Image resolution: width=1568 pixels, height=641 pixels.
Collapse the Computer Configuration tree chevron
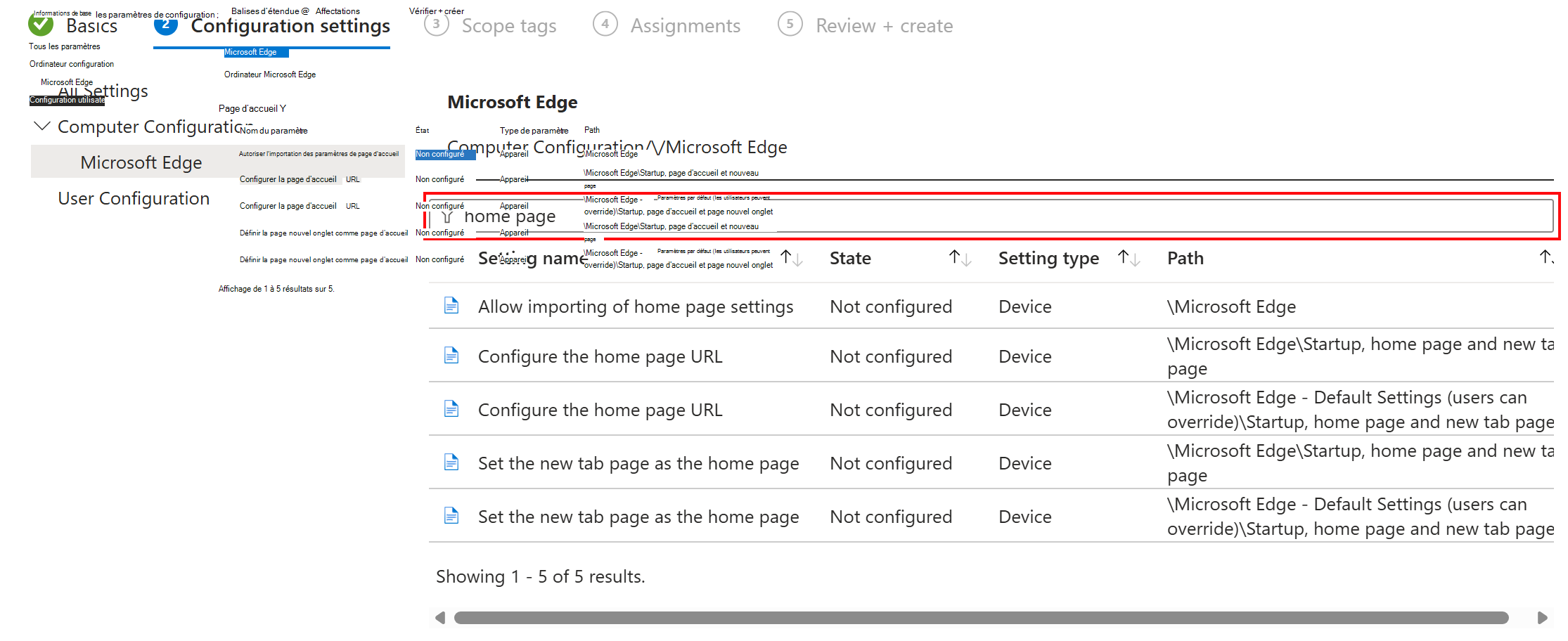tap(42, 127)
